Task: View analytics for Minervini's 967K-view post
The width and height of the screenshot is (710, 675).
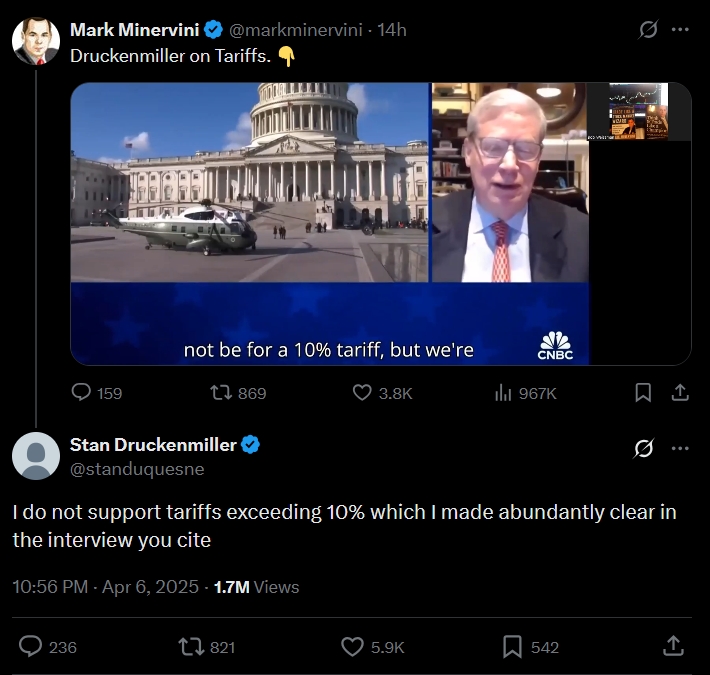Action: (503, 393)
